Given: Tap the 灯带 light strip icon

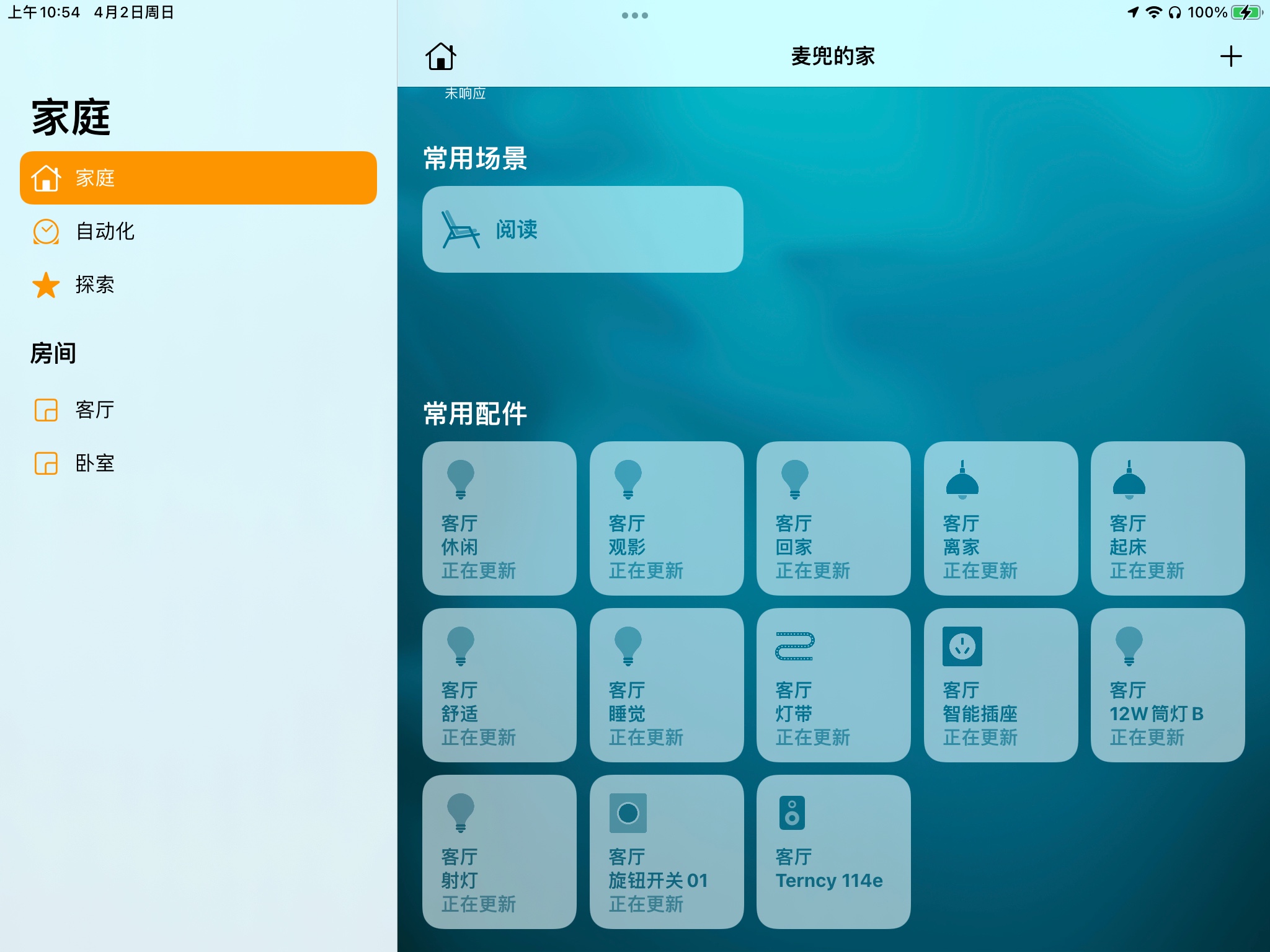Looking at the screenshot, I should (x=794, y=646).
